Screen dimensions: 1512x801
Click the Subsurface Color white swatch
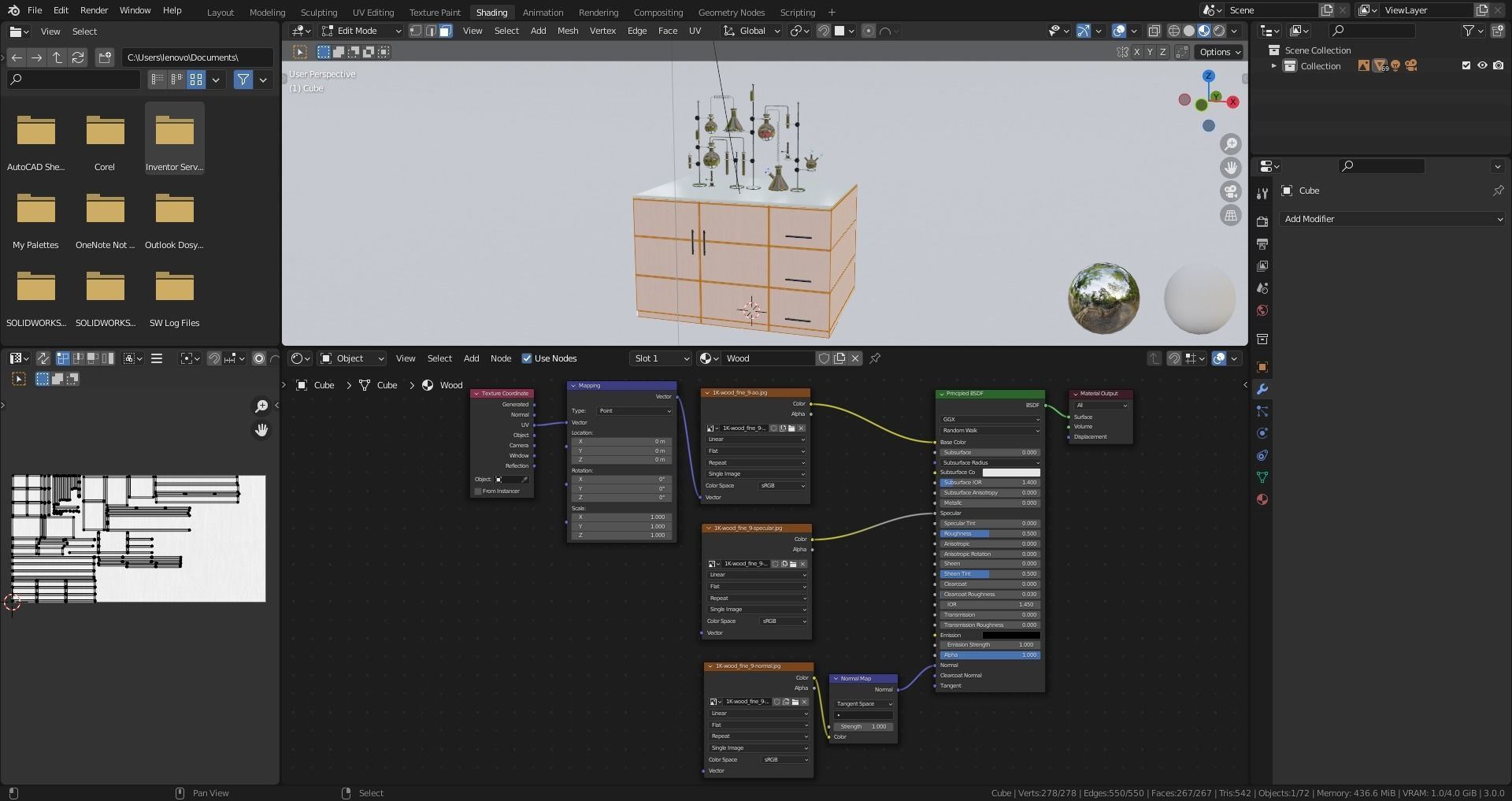coord(1011,473)
